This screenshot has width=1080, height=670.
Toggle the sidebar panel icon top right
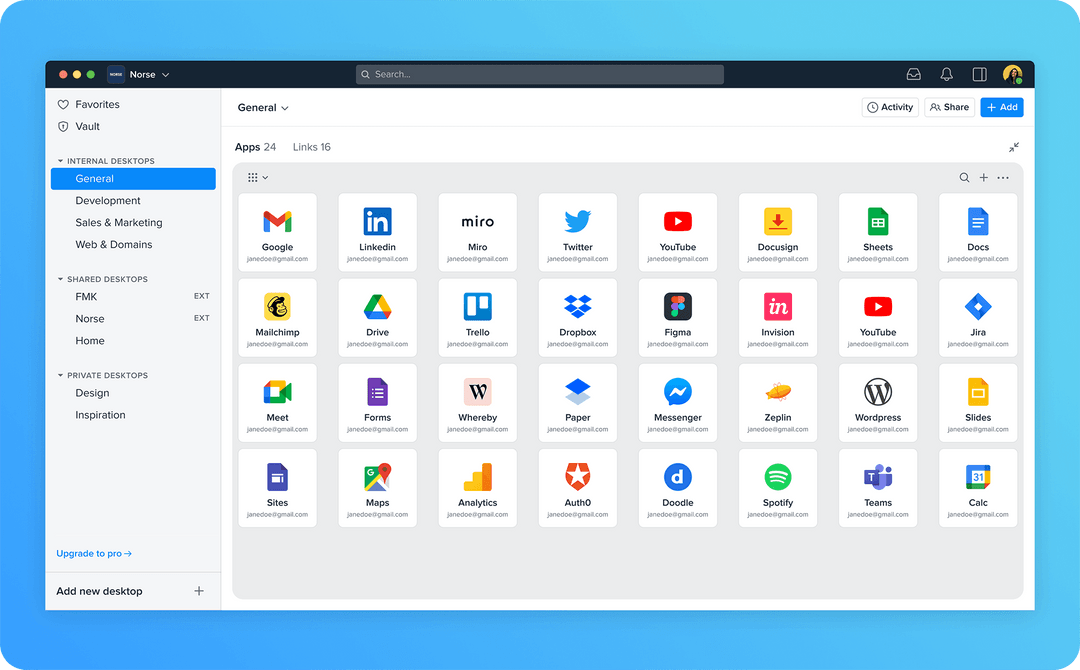[979, 73]
